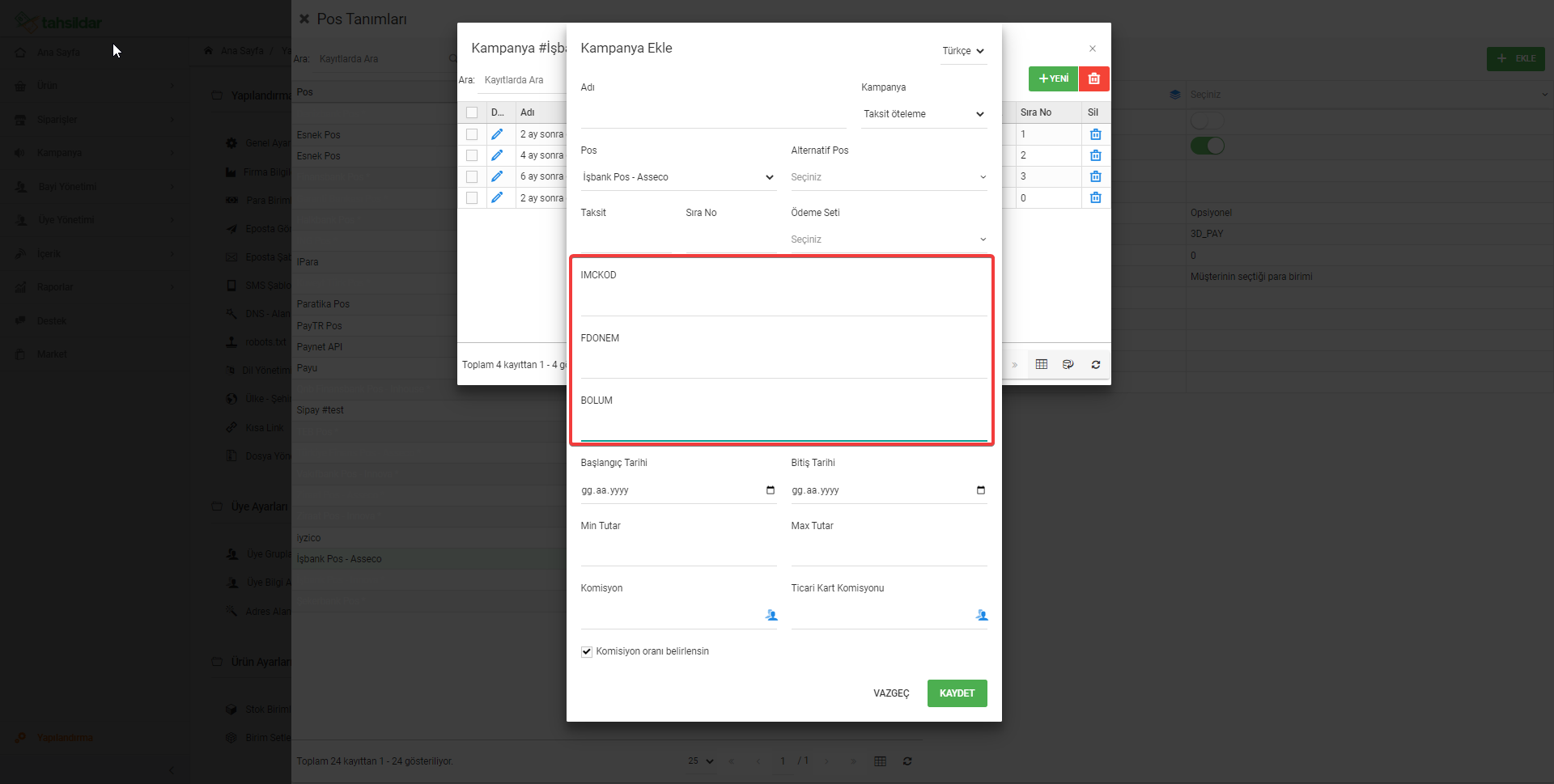Delete the campaign row with Sıra No 3

tap(1095, 176)
